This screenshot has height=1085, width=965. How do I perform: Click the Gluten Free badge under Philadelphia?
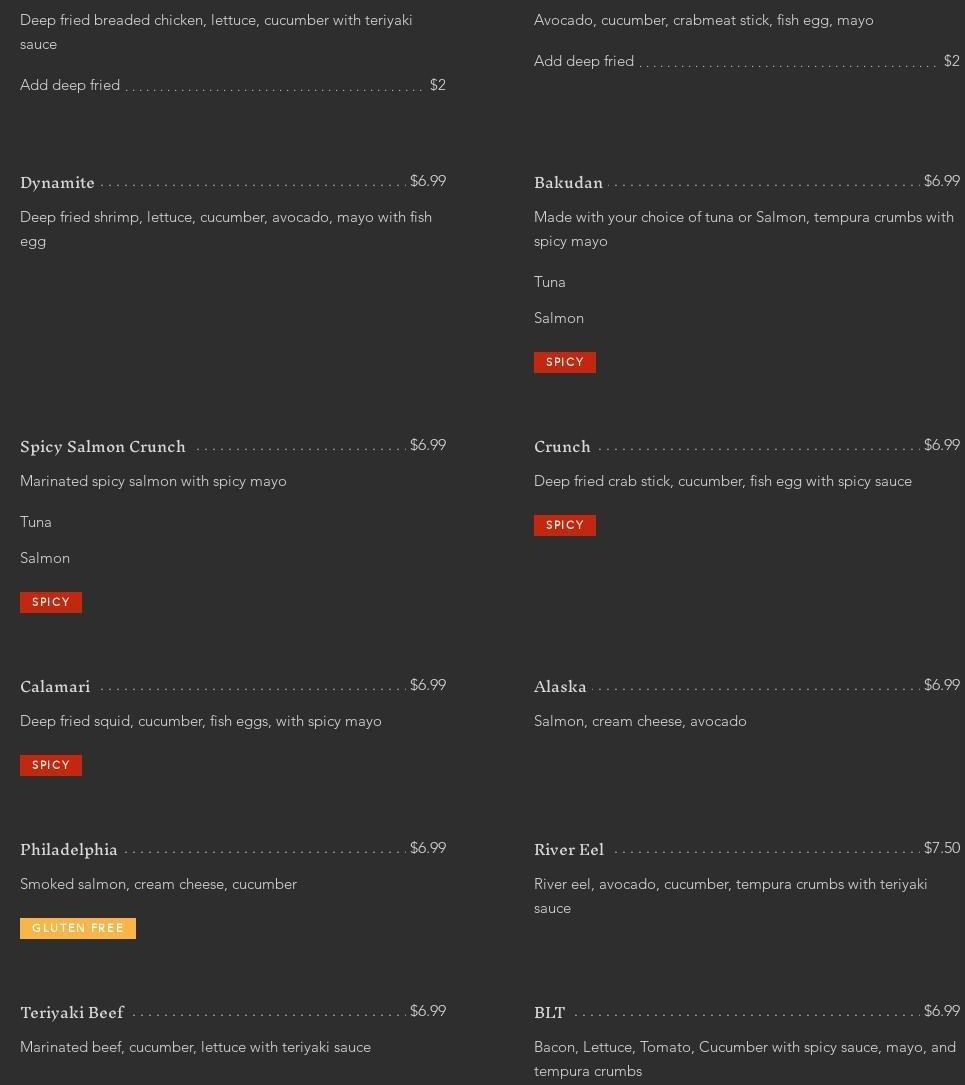click(78, 928)
